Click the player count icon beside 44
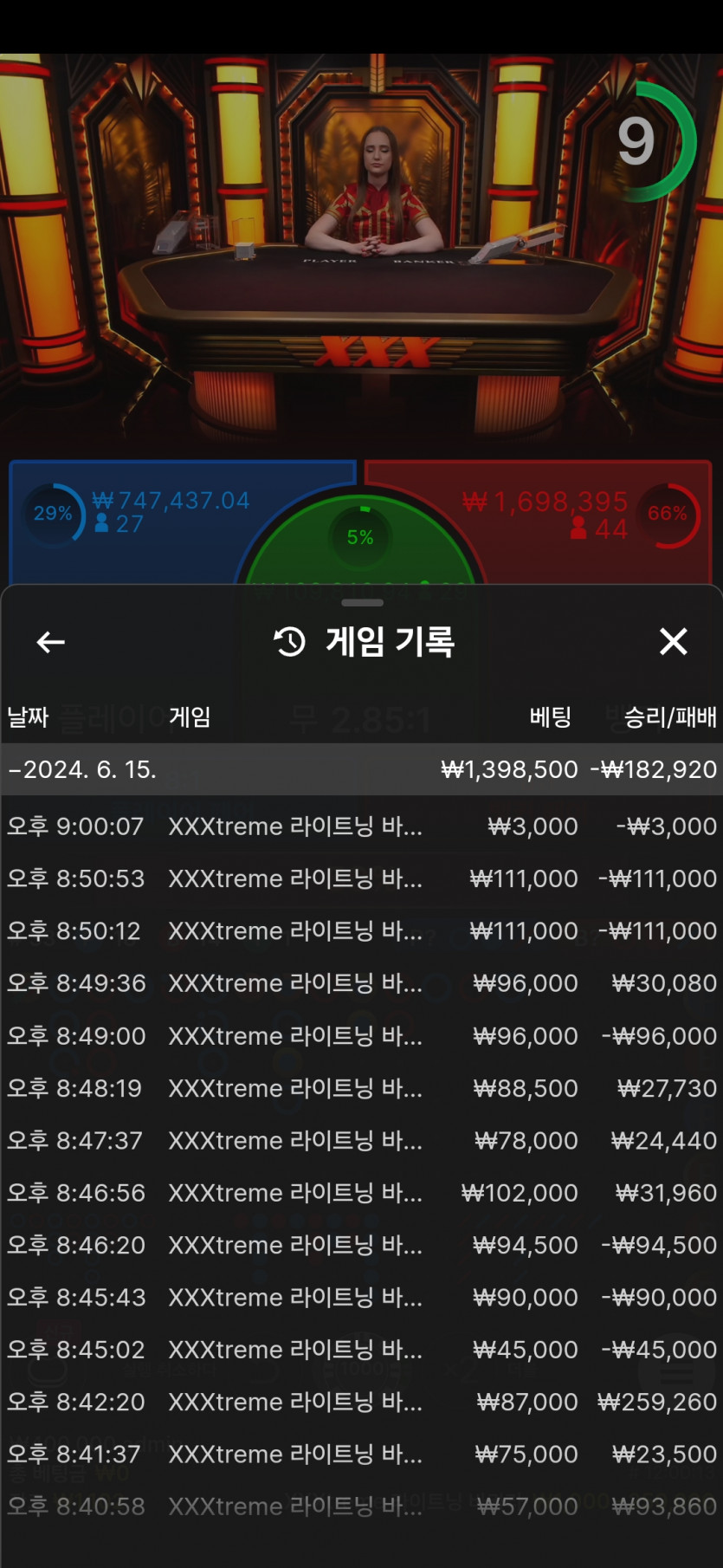Viewport: 723px width, 1568px height. (579, 528)
